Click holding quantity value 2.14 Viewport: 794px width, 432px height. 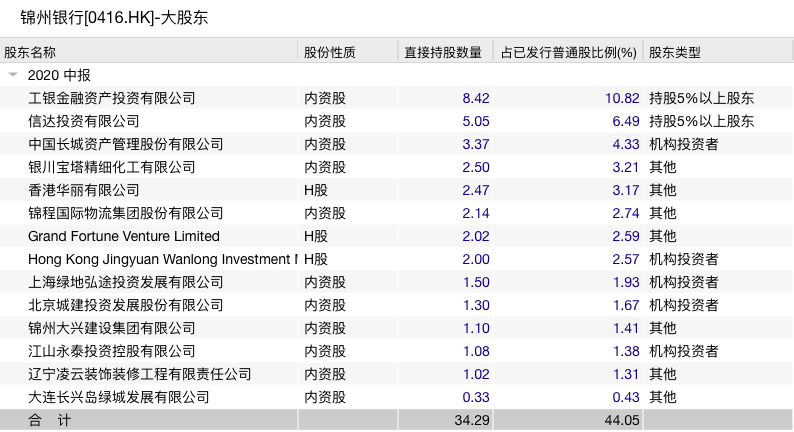(x=475, y=213)
